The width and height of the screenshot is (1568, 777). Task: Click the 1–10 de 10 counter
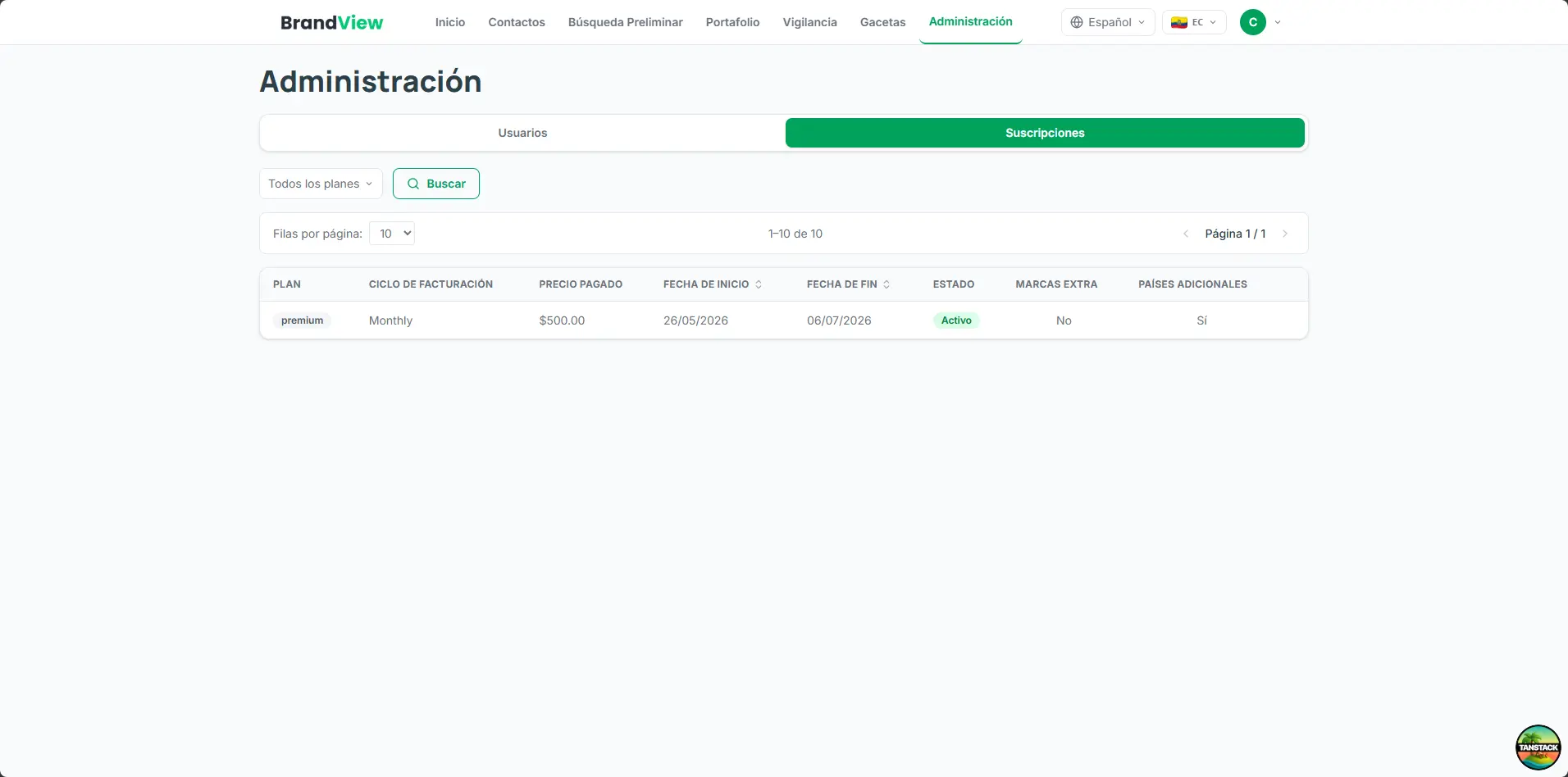pos(795,234)
